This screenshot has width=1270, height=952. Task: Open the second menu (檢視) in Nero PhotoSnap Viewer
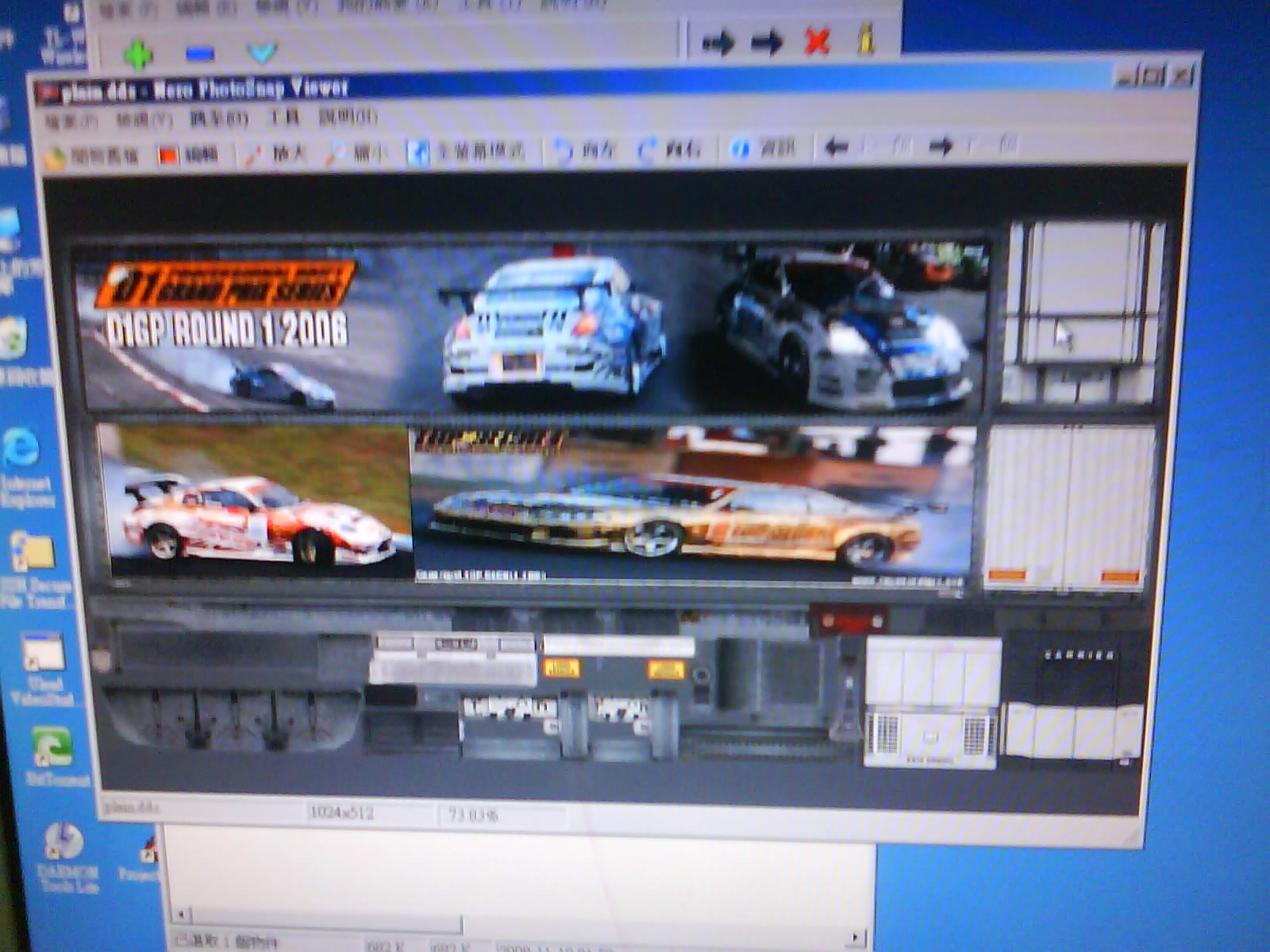(x=144, y=121)
